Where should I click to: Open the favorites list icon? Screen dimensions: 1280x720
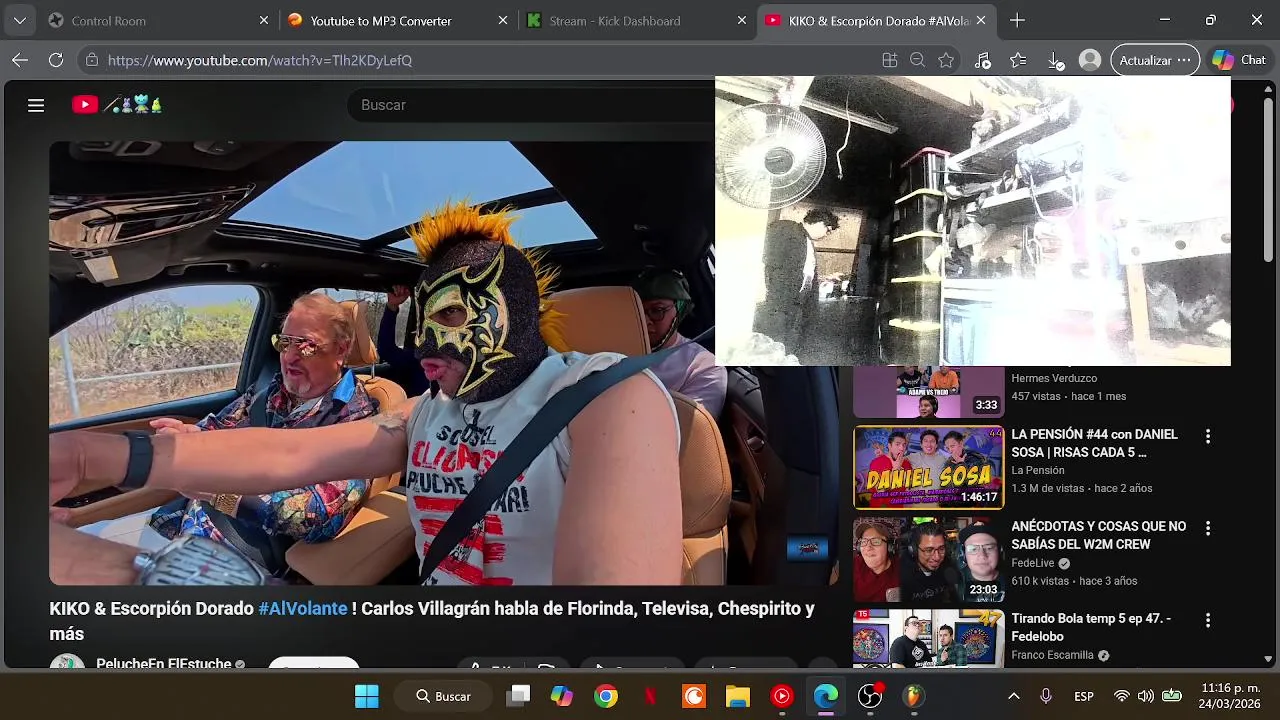(x=1018, y=60)
